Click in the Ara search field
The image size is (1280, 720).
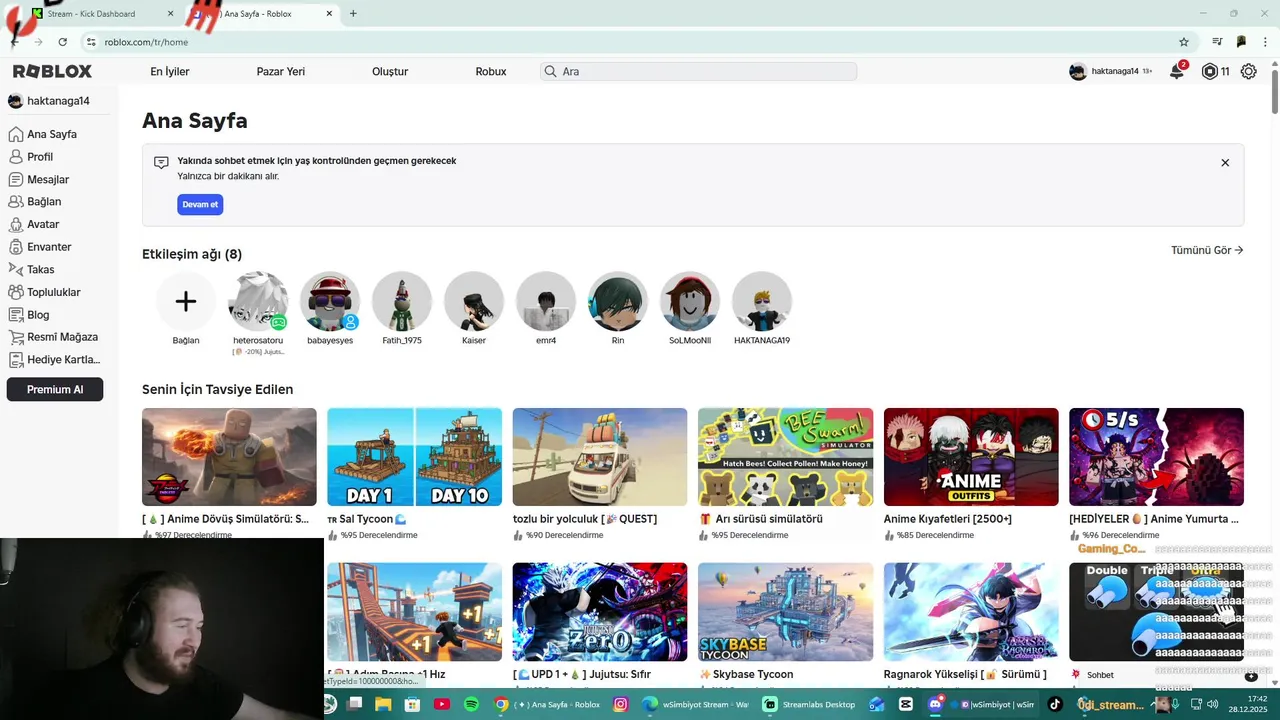pos(699,71)
